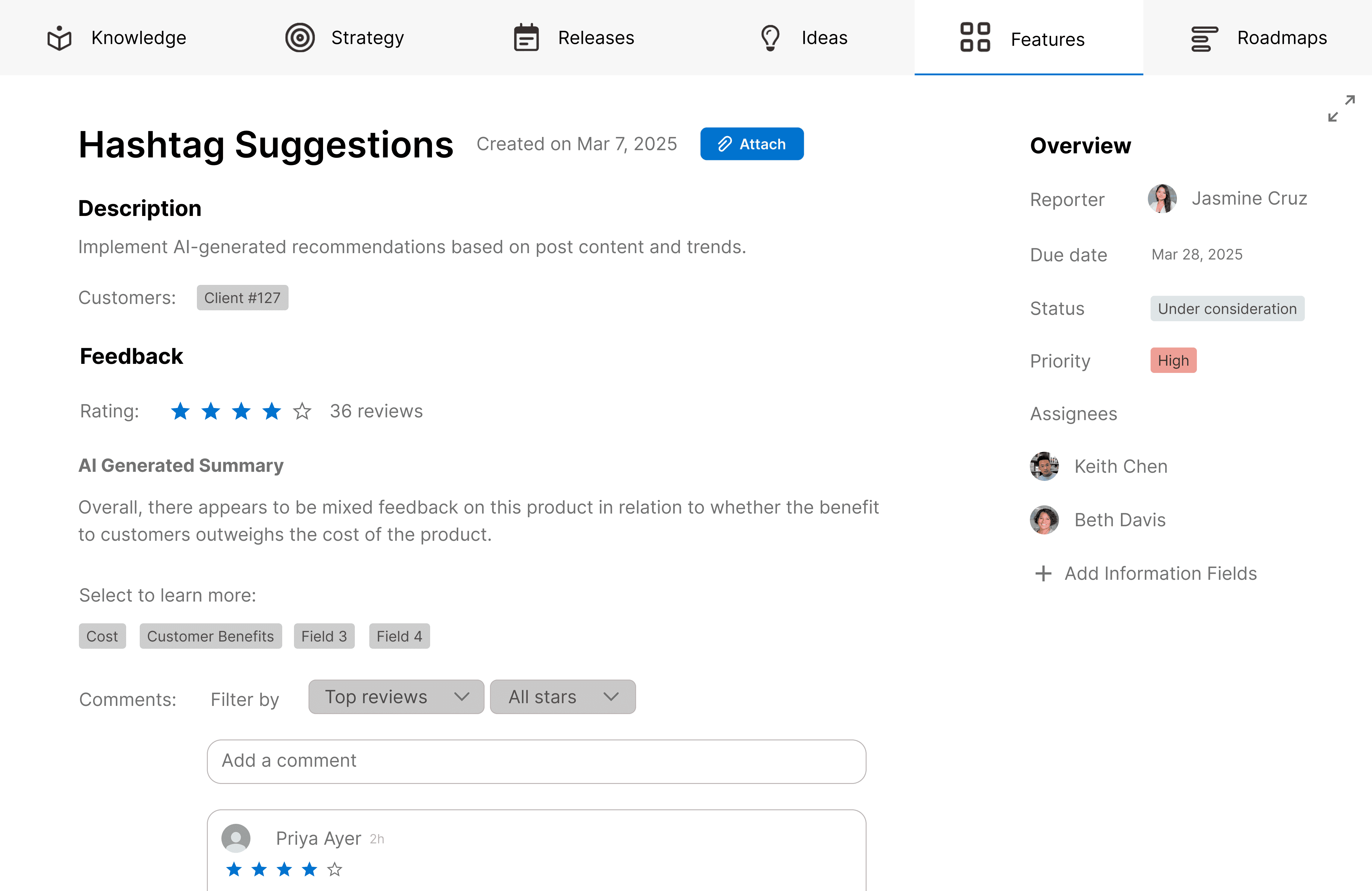Click the High priority red badge
The image size is (1372, 891).
coord(1173,361)
